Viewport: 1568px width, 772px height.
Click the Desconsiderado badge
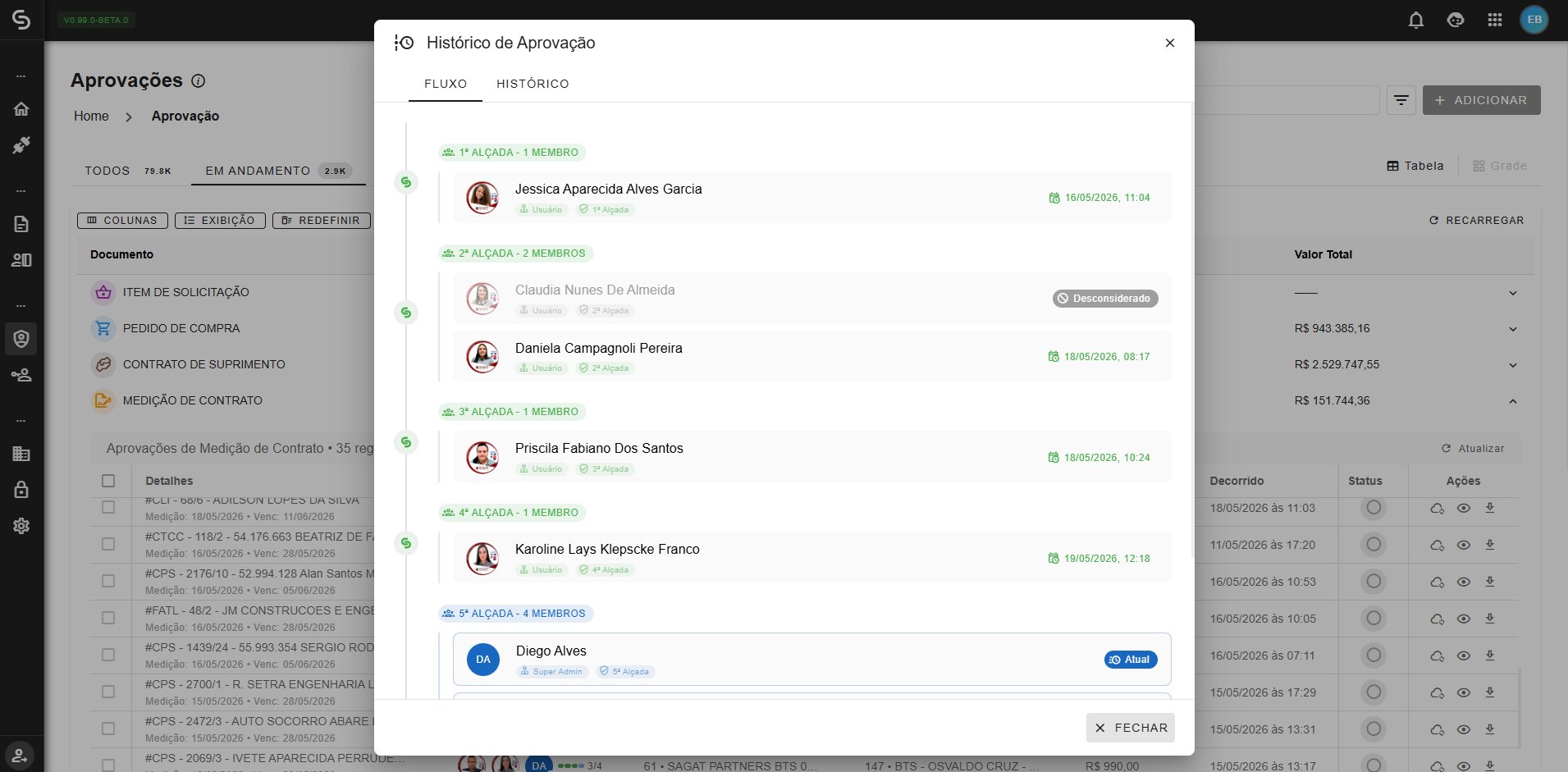coord(1105,299)
